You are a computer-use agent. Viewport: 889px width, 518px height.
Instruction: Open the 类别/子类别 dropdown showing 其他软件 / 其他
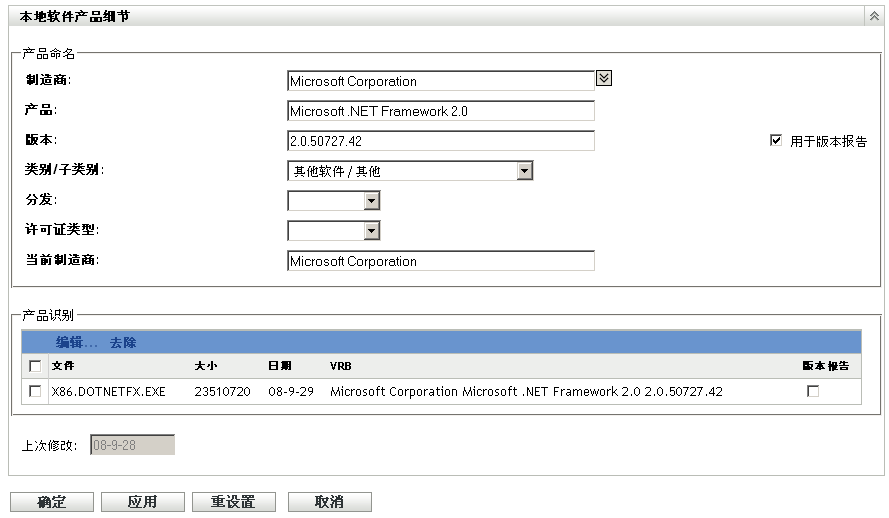[410, 171]
